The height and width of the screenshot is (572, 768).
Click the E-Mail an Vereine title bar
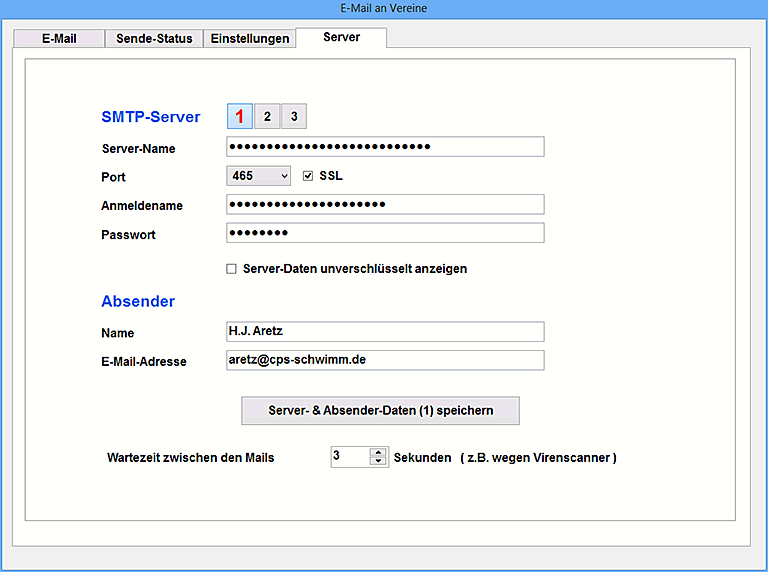(384, 8)
